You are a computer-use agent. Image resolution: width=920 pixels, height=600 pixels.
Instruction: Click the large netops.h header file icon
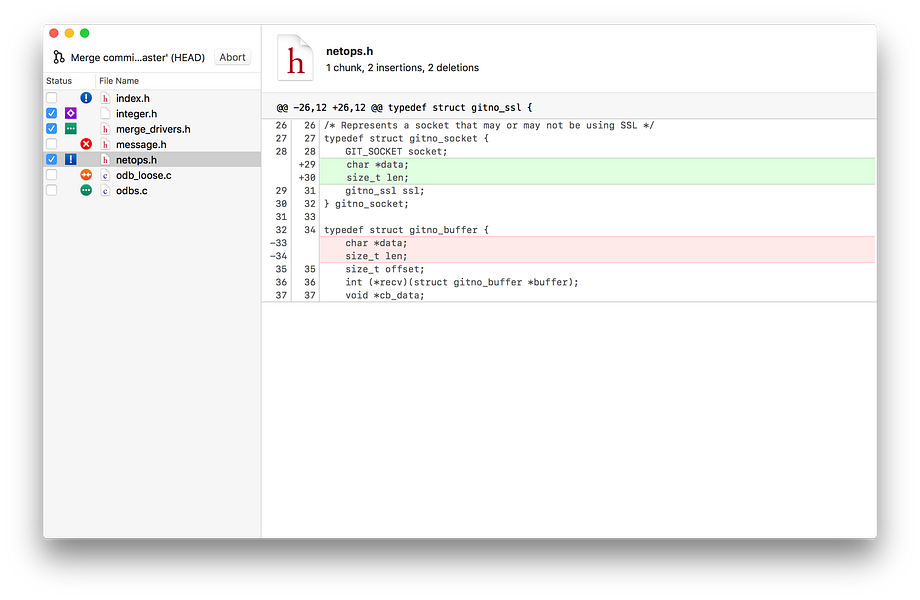pos(295,57)
